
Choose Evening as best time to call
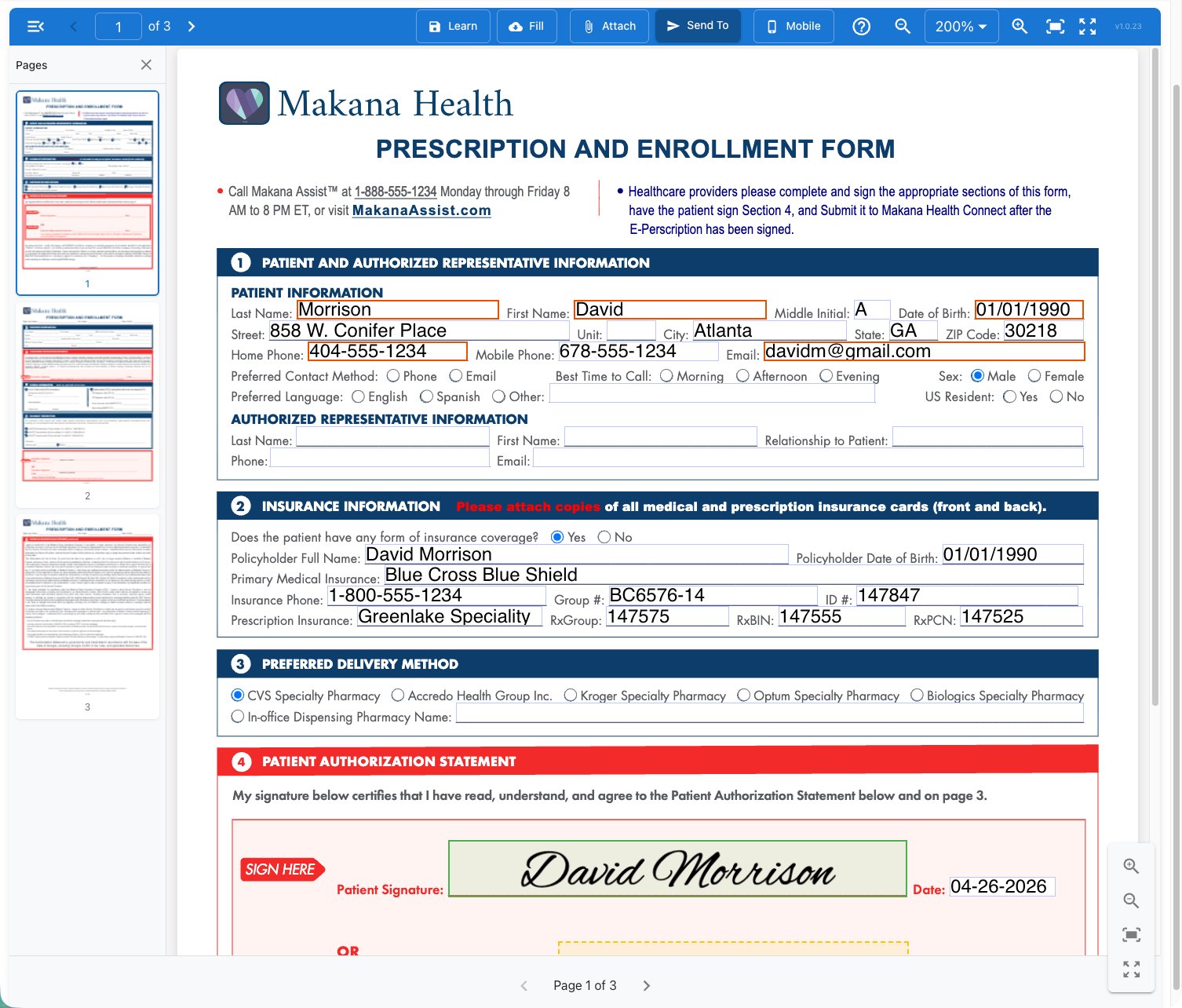coord(826,376)
